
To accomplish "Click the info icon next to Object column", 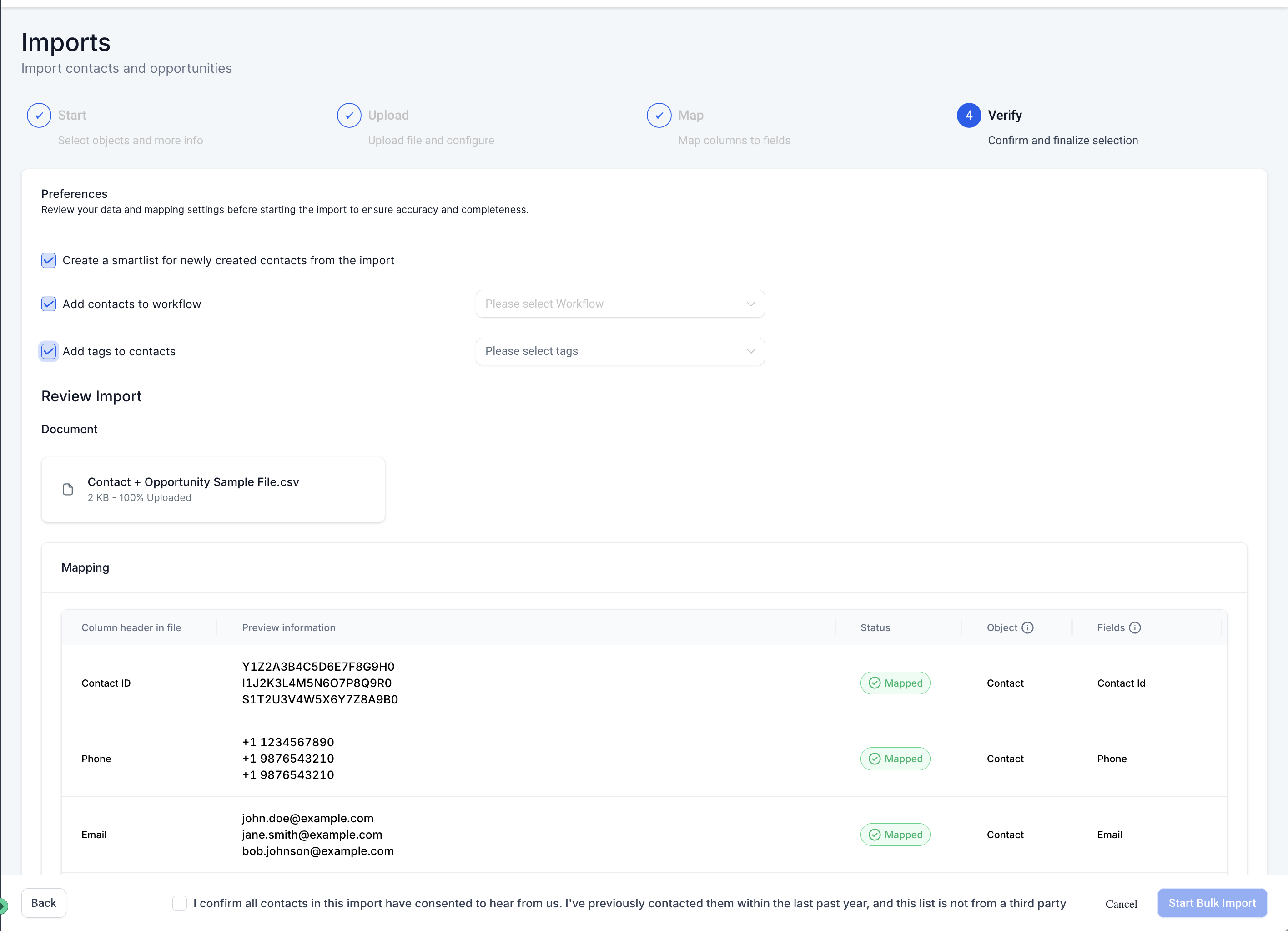I will (1028, 627).
